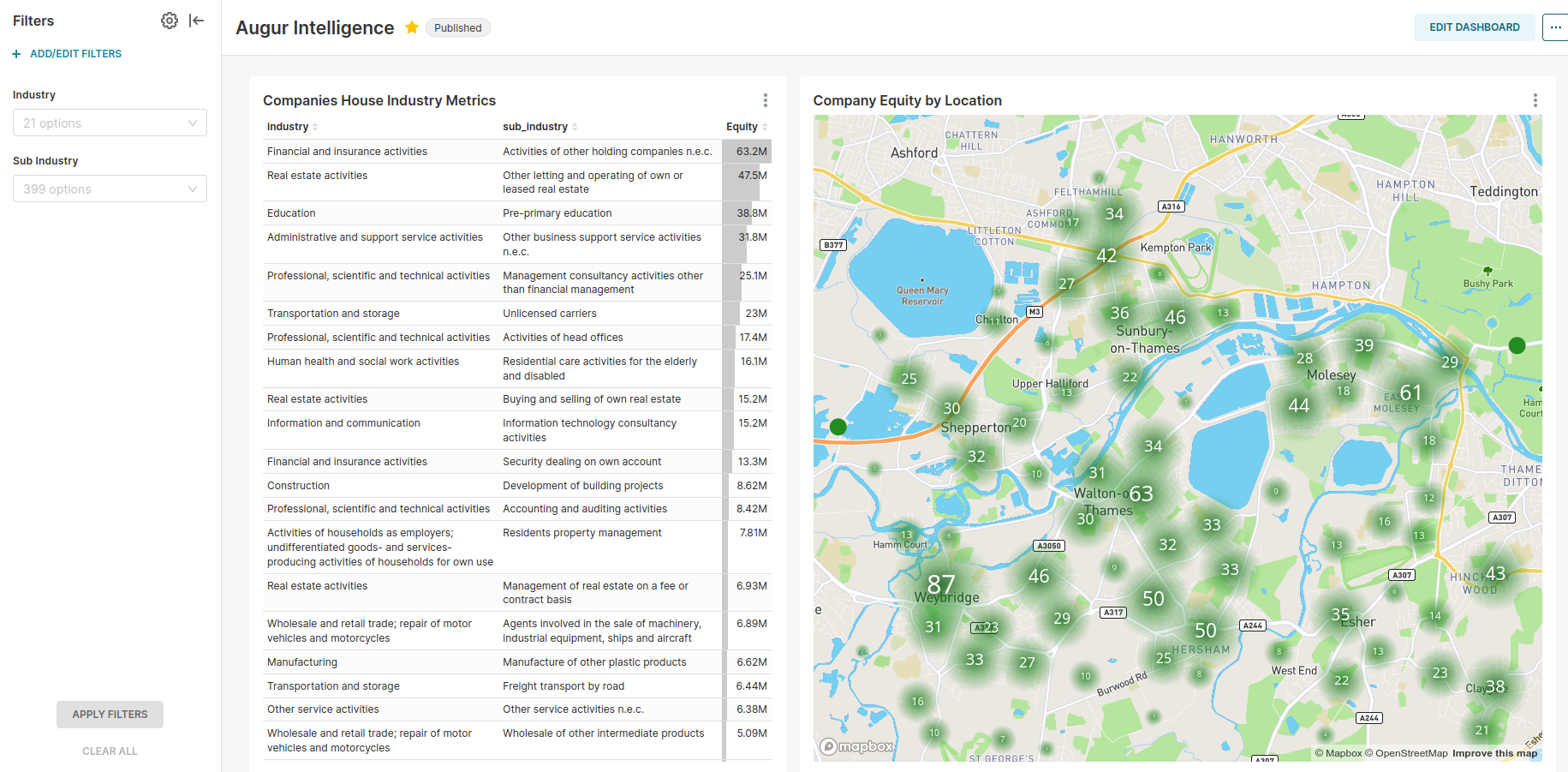Viewport: 1568px width, 772px height.
Task: Click the Mapbox logo on the map
Action: click(857, 746)
